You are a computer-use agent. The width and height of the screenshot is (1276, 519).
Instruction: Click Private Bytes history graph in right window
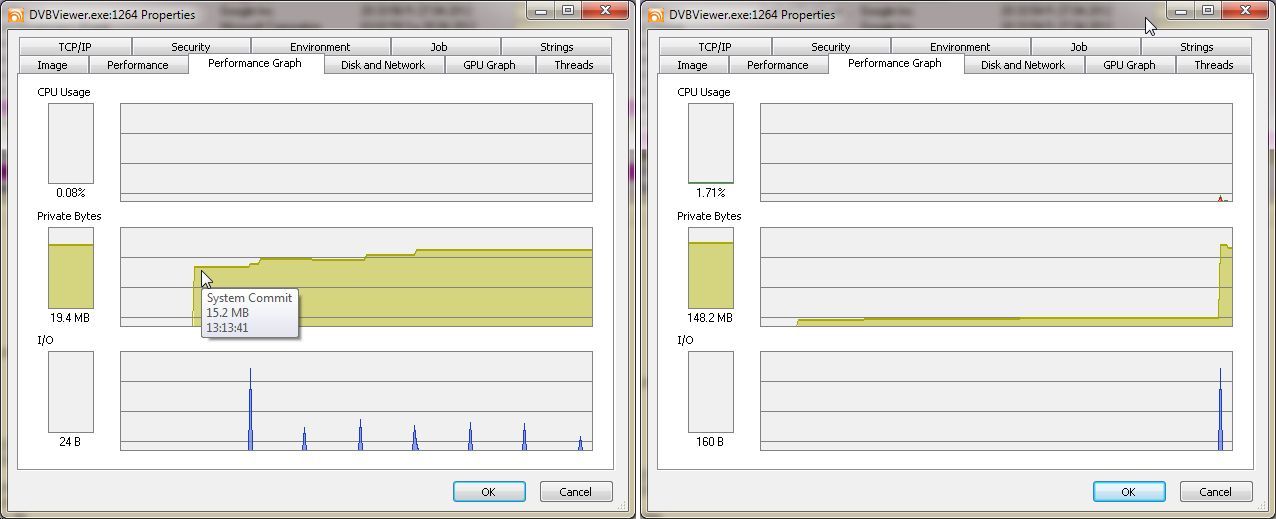[996, 276]
